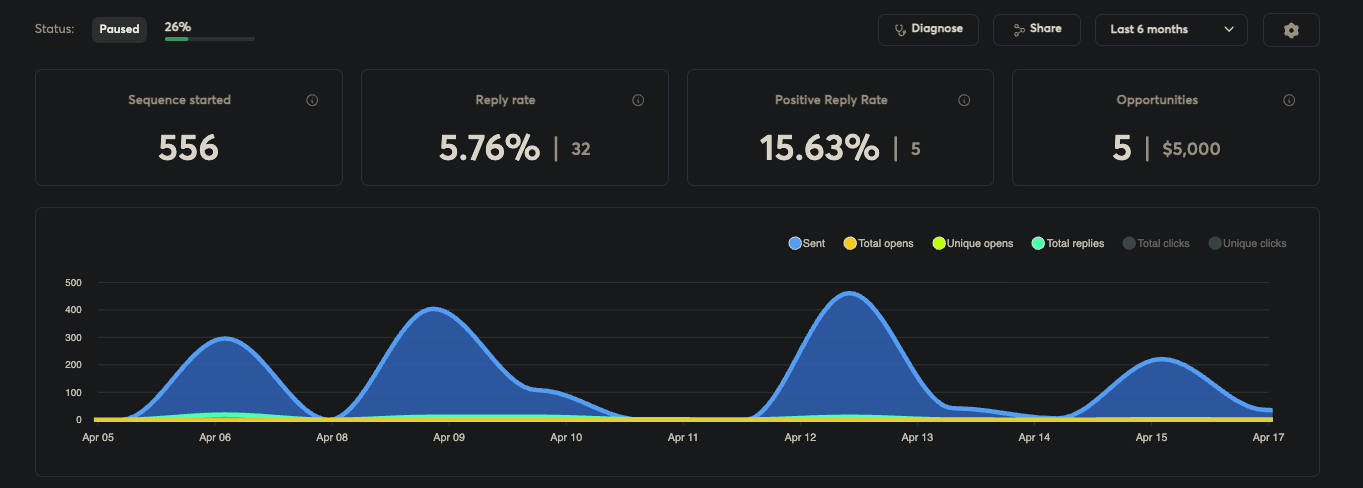
Task: Open the settings gear button
Action: pyautogui.click(x=1291, y=30)
